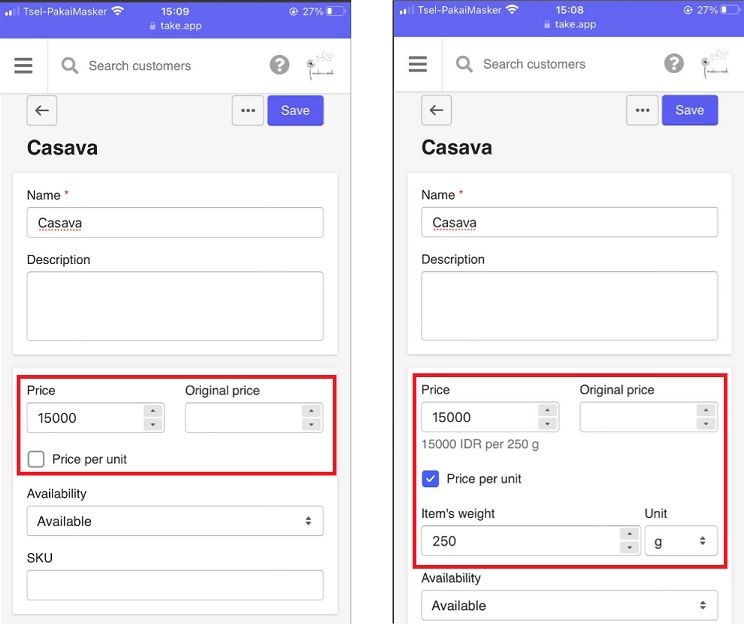The width and height of the screenshot is (744, 624).
Task: Increase Price with up stepper in left screenshot
Action: pyautogui.click(x=152, y=411)
